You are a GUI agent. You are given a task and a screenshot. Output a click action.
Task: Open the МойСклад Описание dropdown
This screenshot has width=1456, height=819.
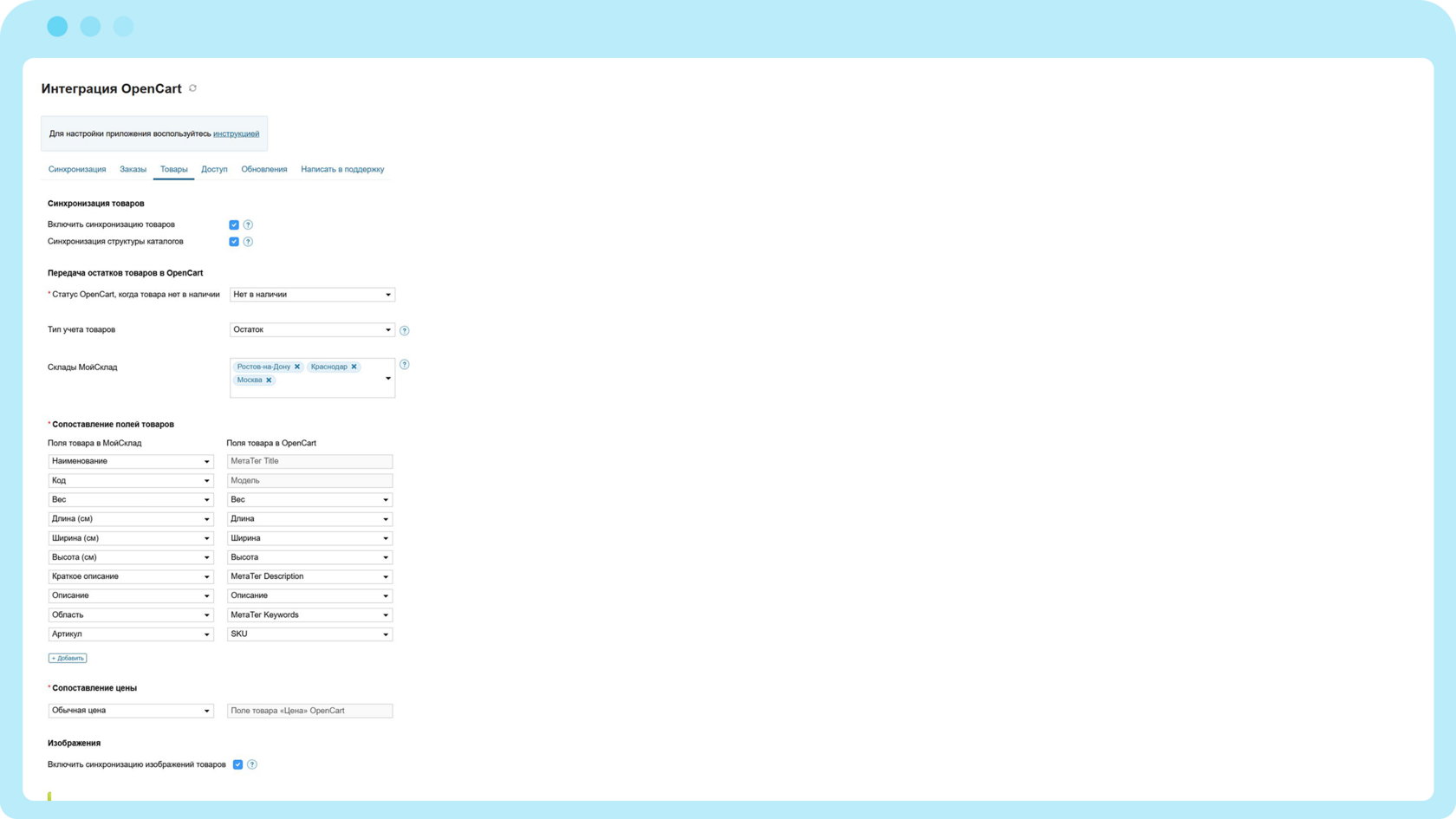[x=131, y=595]
